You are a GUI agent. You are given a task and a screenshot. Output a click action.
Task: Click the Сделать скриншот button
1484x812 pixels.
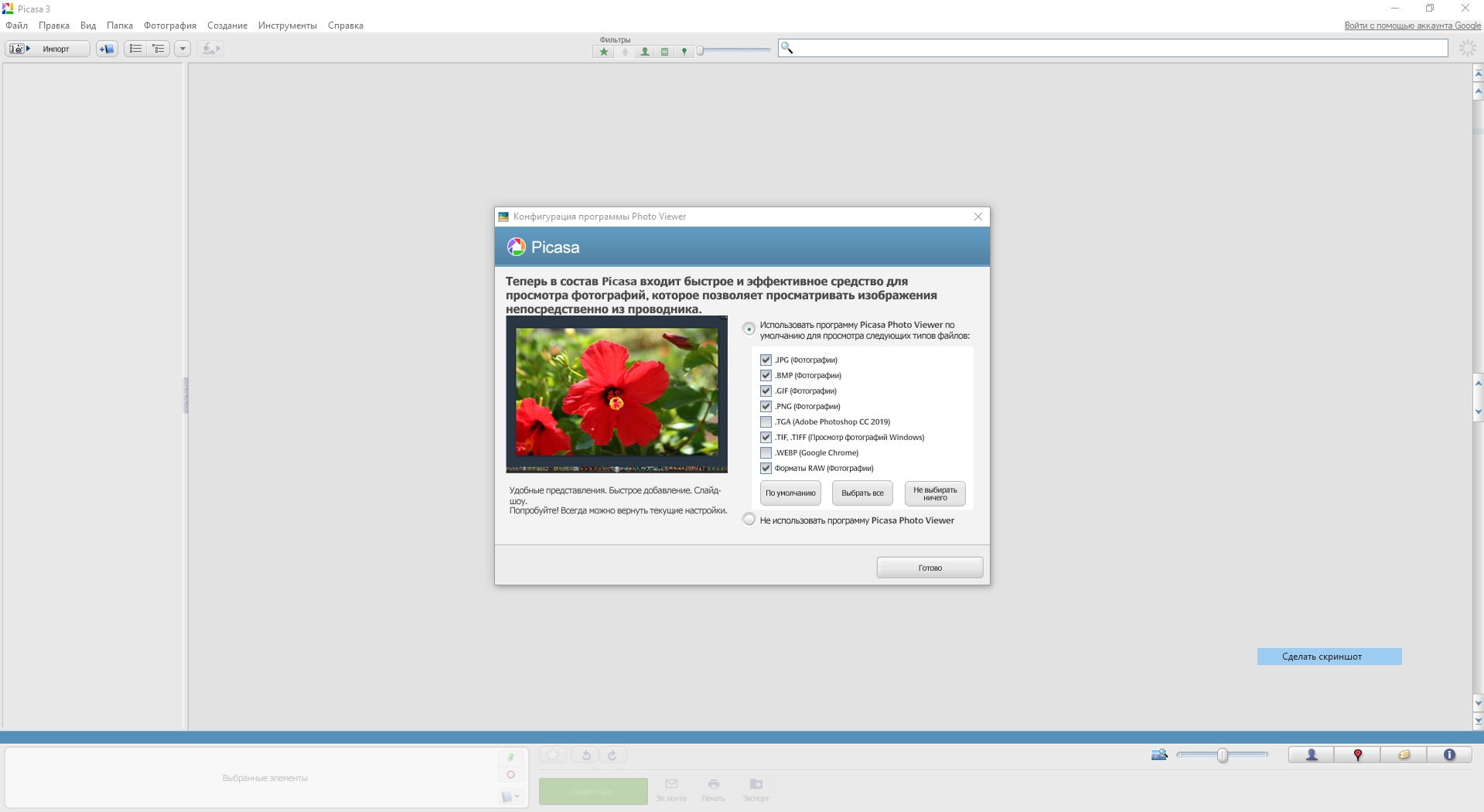(x=1329, y=657)
